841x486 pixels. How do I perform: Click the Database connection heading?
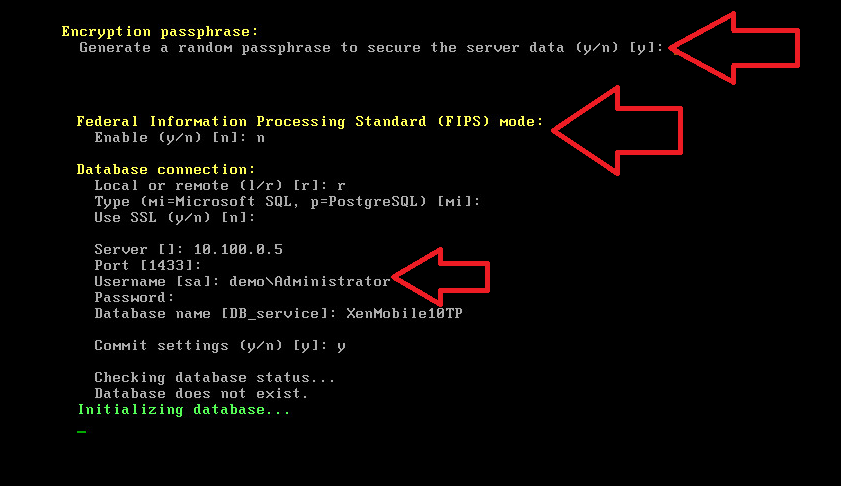(x=166, y=170)
